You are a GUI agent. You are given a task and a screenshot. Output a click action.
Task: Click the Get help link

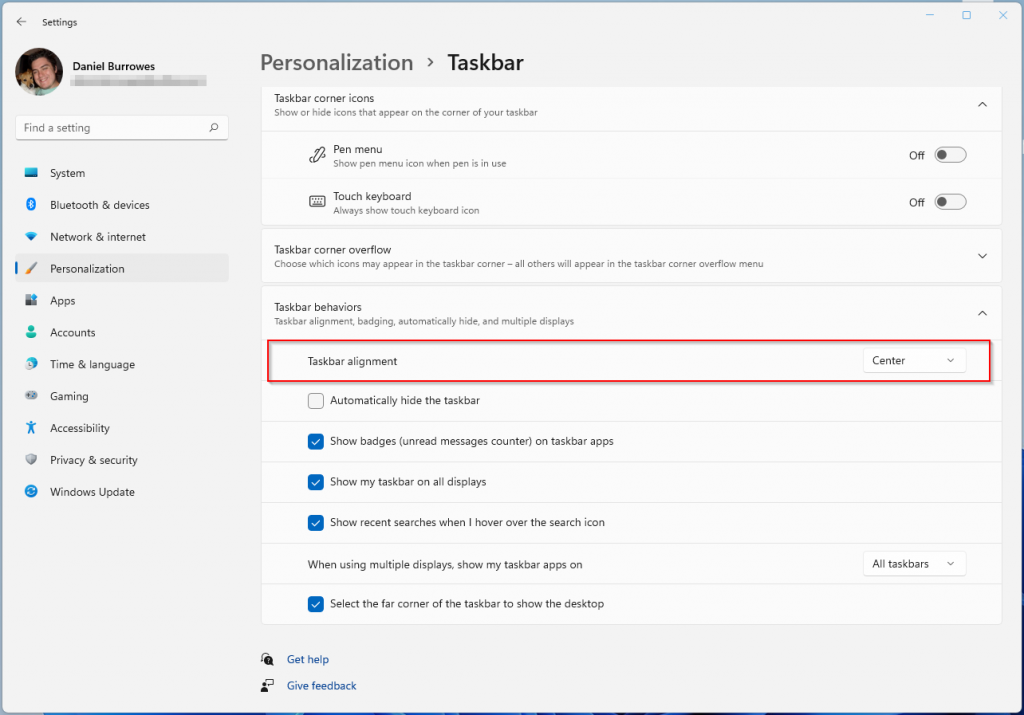(308, 659)
